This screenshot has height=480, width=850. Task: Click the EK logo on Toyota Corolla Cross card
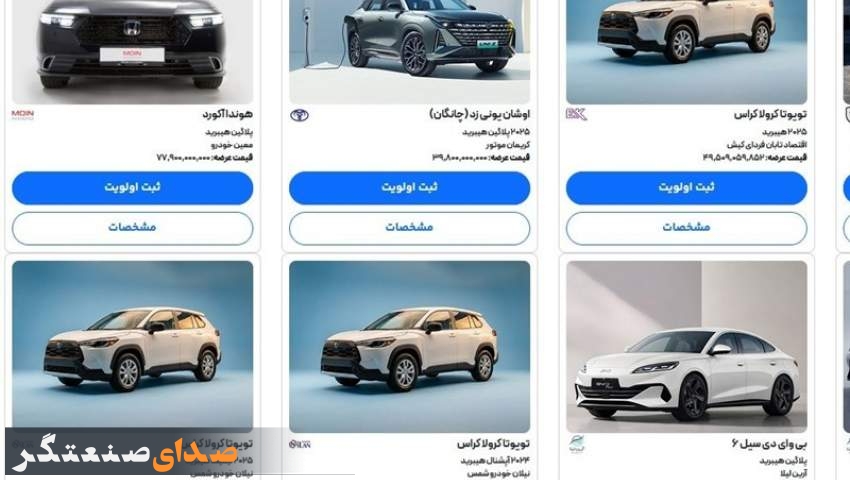tap(576, 114)
